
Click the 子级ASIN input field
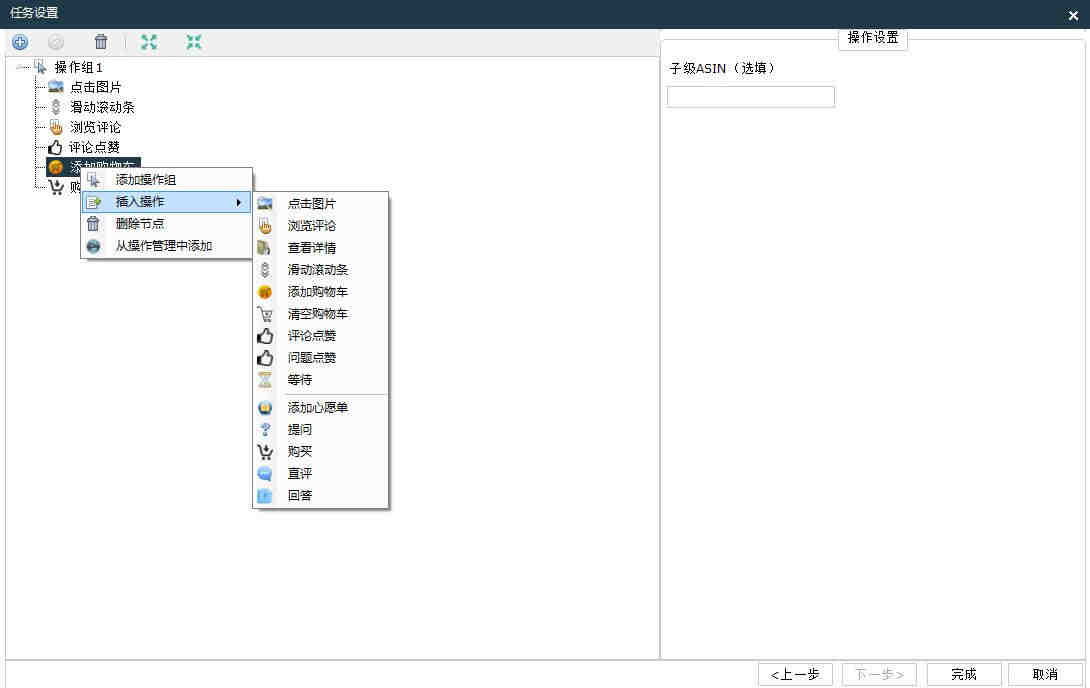(x=751, y=97)
